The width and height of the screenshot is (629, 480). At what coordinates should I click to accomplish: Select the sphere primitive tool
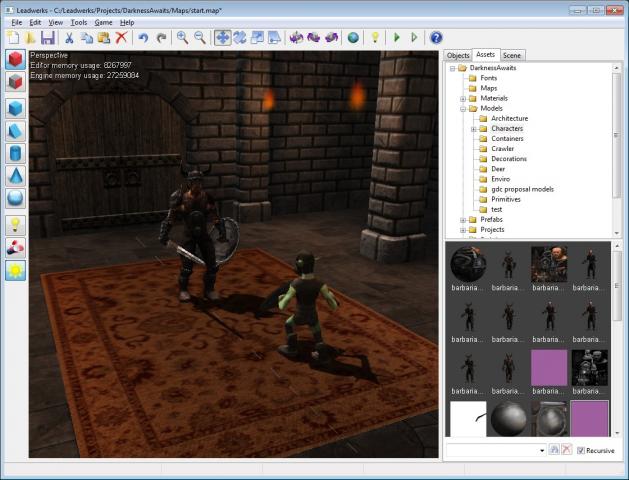click(15, 197)
